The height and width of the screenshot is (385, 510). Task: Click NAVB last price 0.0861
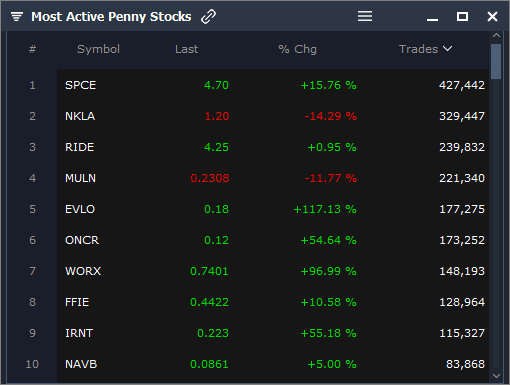[x=209, y=364]
